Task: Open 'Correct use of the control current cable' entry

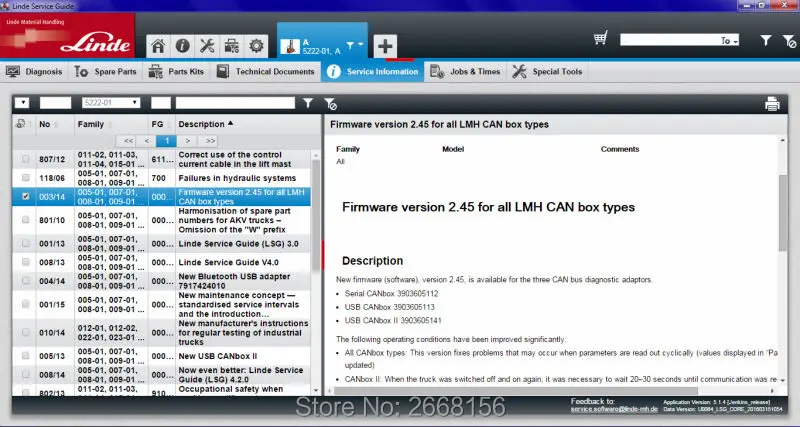Action: 235,159
